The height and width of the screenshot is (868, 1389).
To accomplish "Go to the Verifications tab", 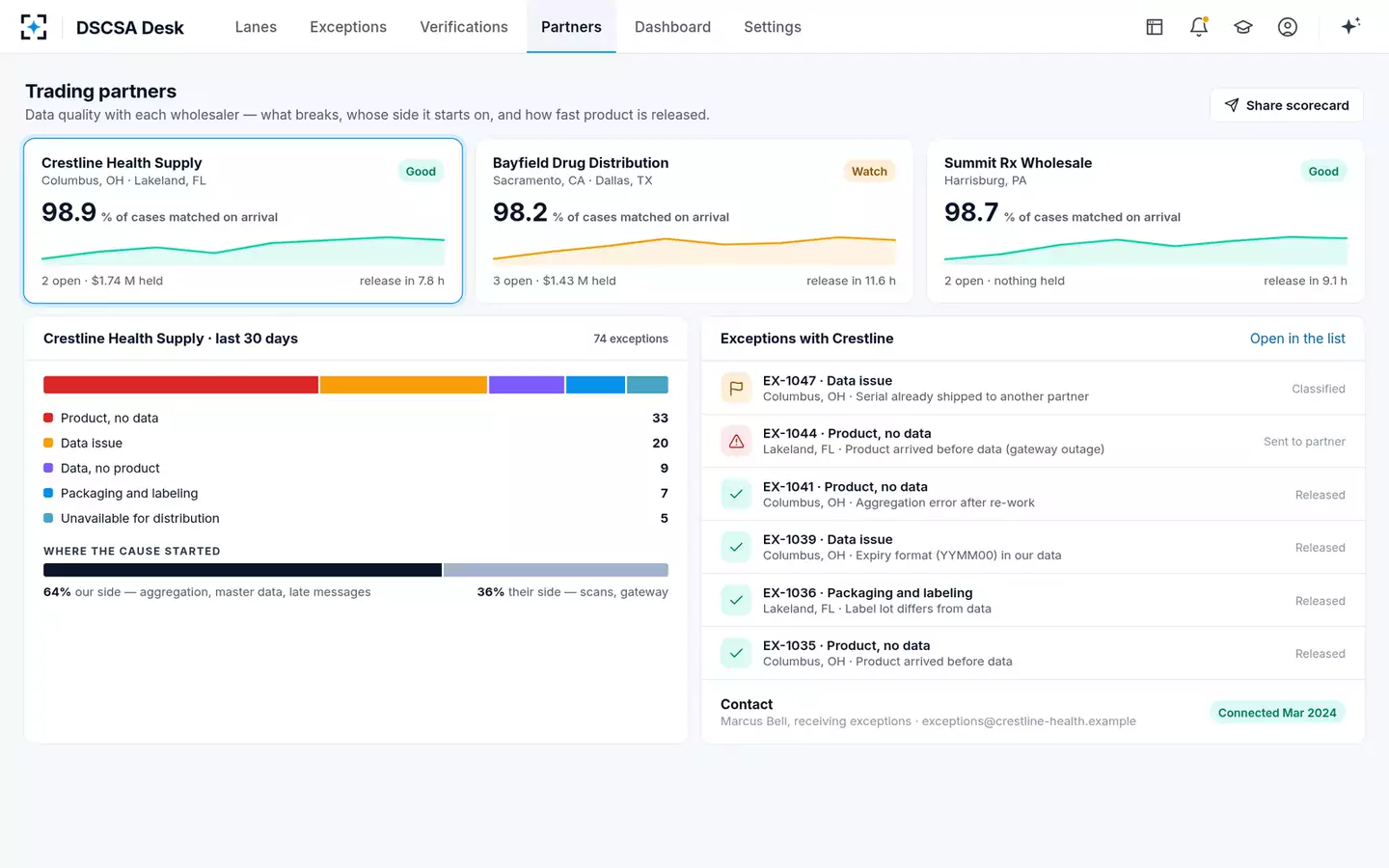I will (x=464, y=27).
